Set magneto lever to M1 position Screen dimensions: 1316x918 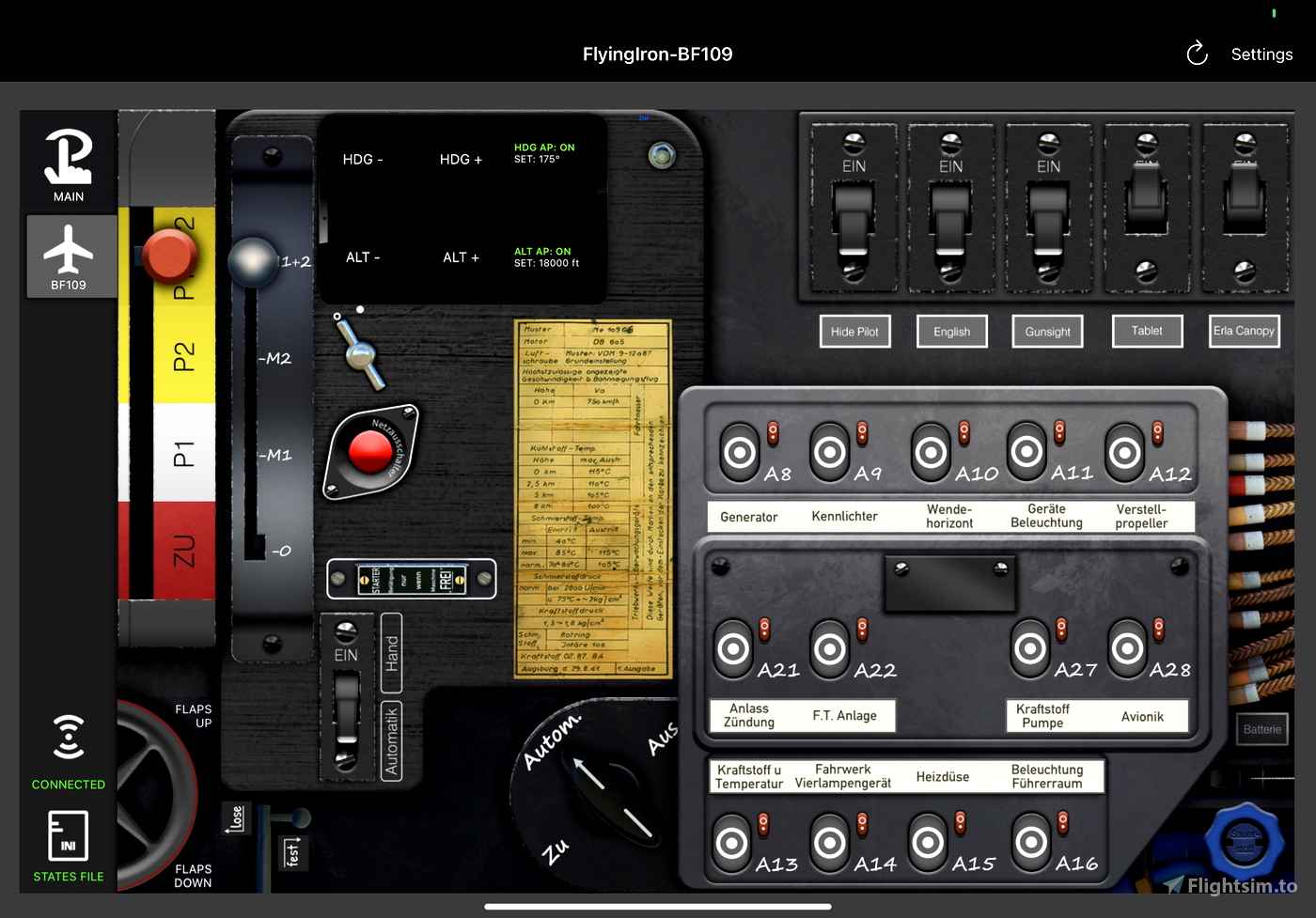[274, 456]
